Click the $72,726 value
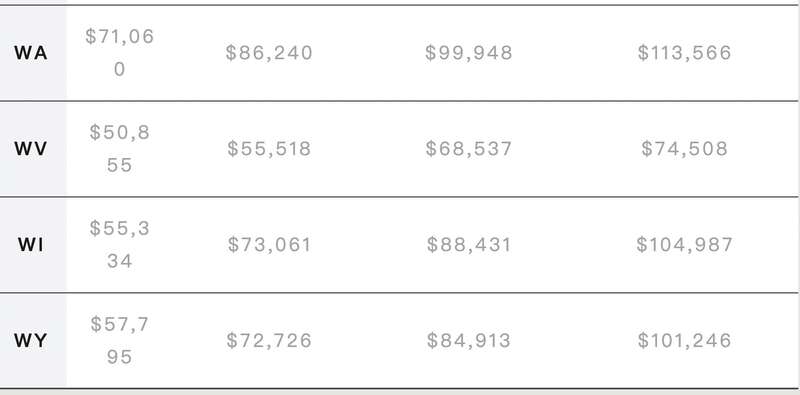This screenshot has width=800, height=395. pos(269,340)
